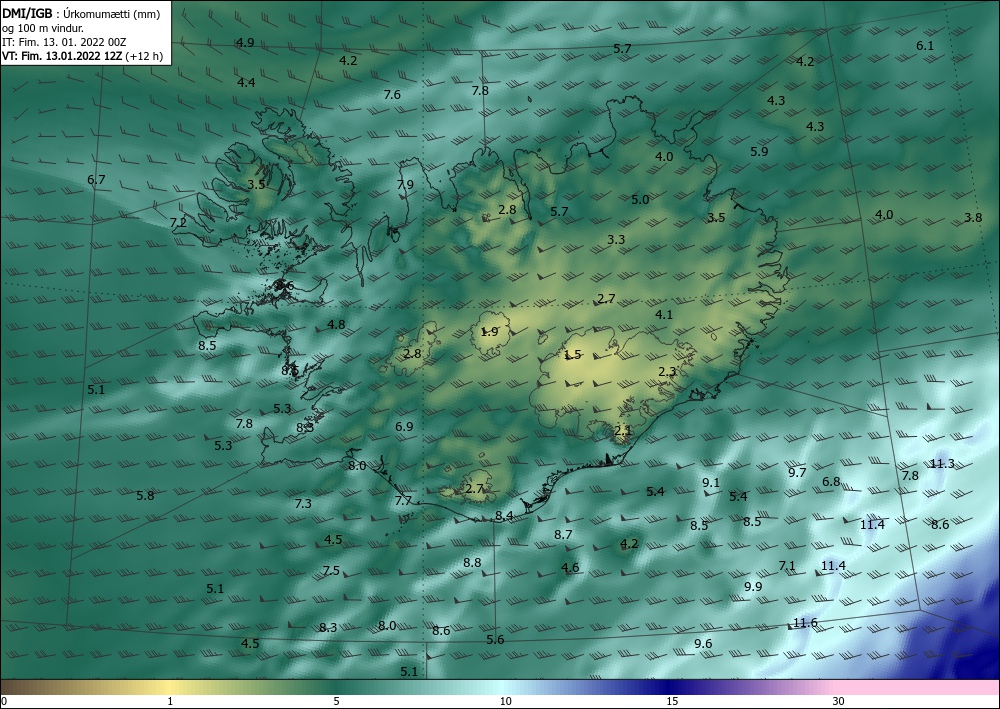Click the 9.6 value on the map
Image resolution: width=1000 pixels, height=709 pixels.
coord(703,643)
